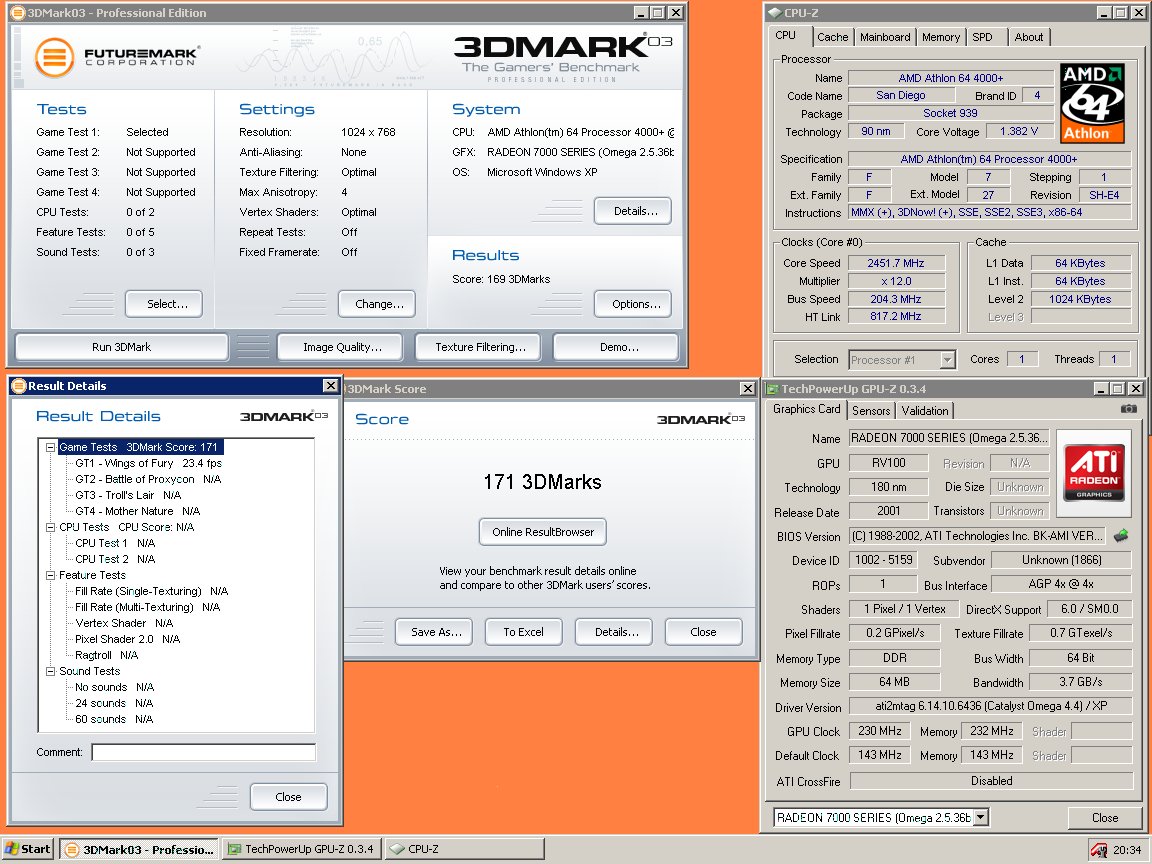1152x864 pixels.
Task: Open the Memory tab in CPU-Z
Action: (x=940, y=37)
